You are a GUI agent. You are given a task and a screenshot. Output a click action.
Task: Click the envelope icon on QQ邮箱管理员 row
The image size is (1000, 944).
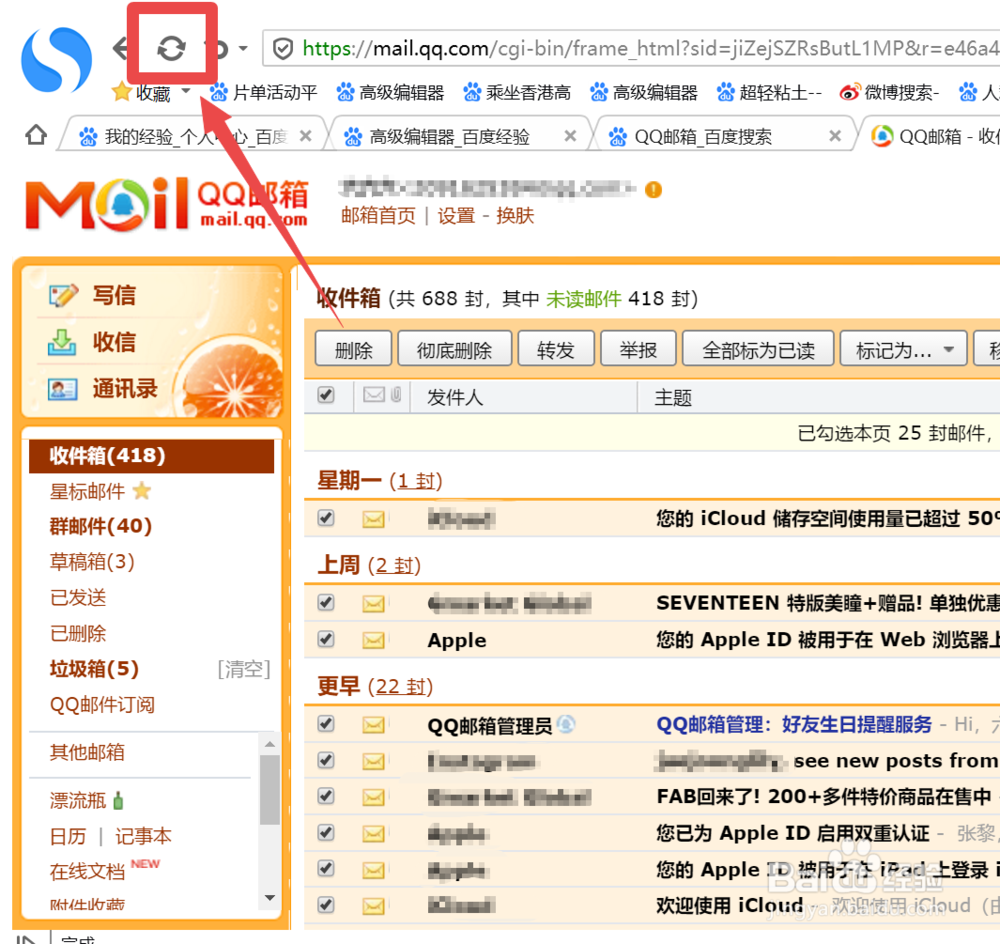(374, 725)
